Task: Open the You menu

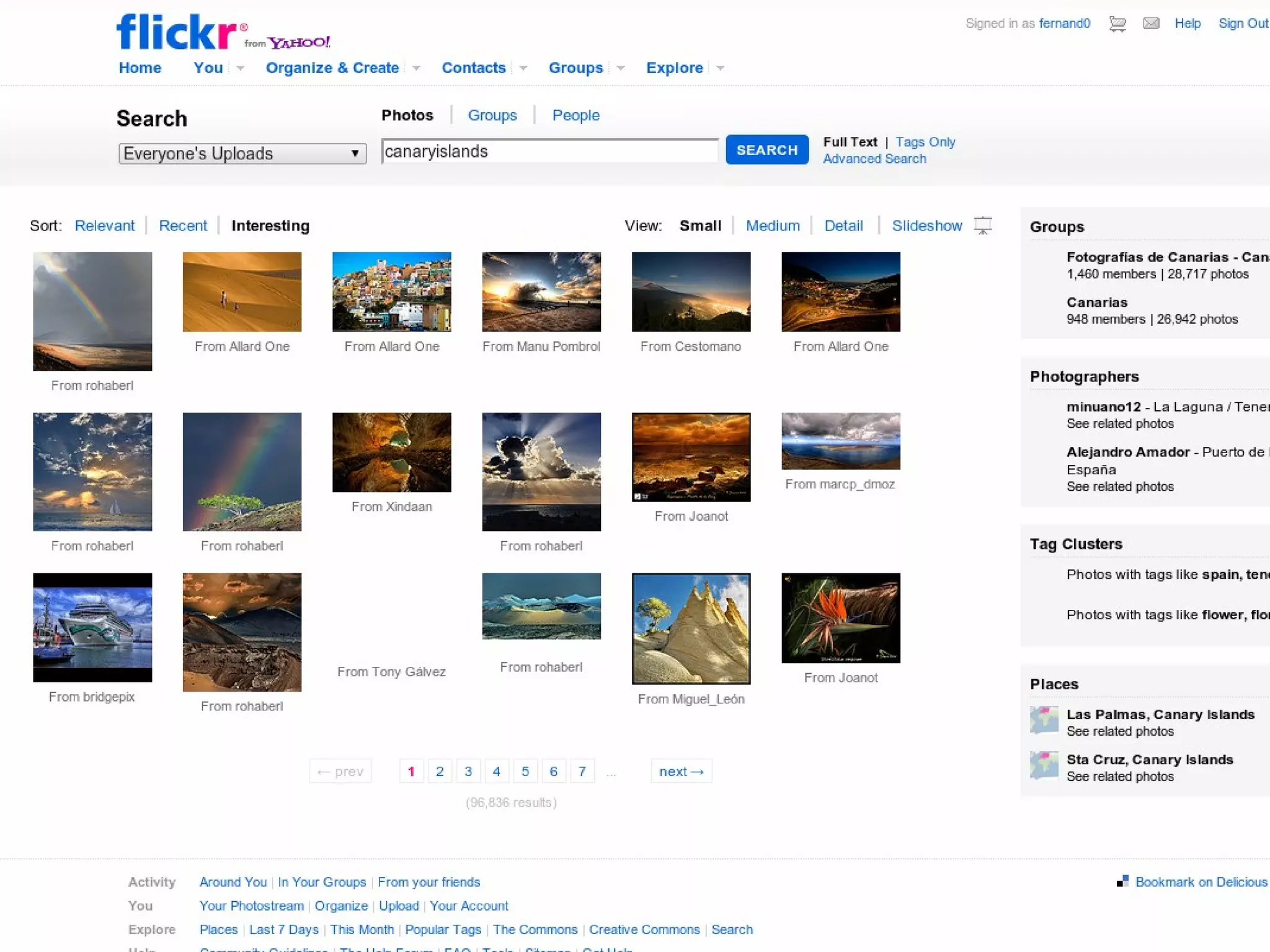Action: [x=208, y=68]
